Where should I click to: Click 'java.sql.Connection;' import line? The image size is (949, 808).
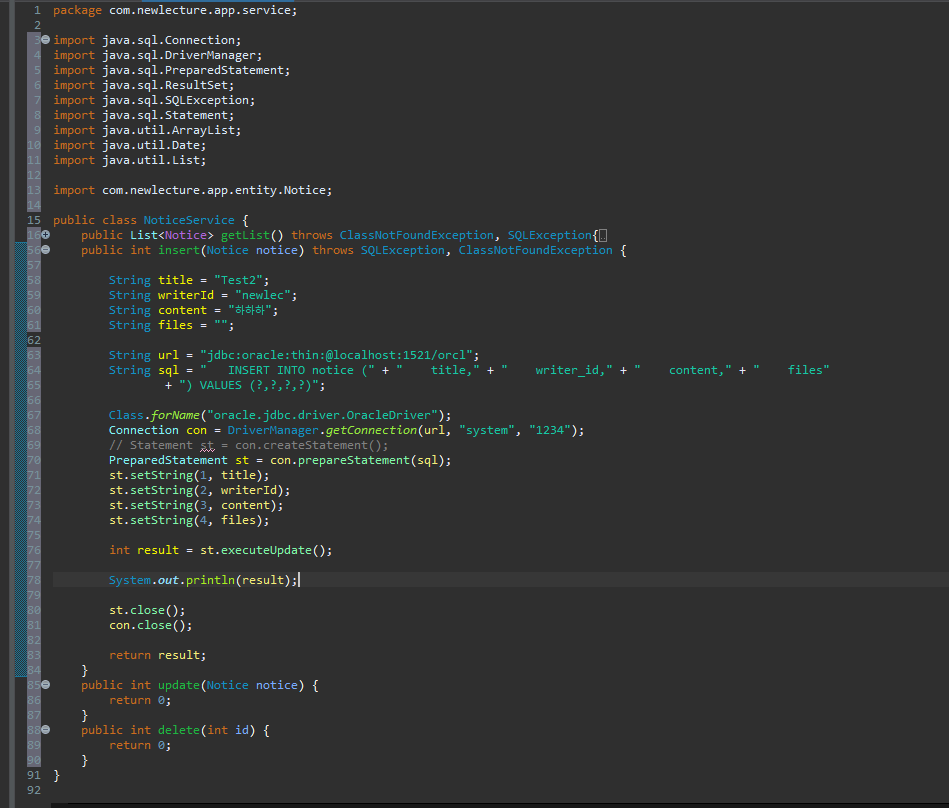click(171, 40)
